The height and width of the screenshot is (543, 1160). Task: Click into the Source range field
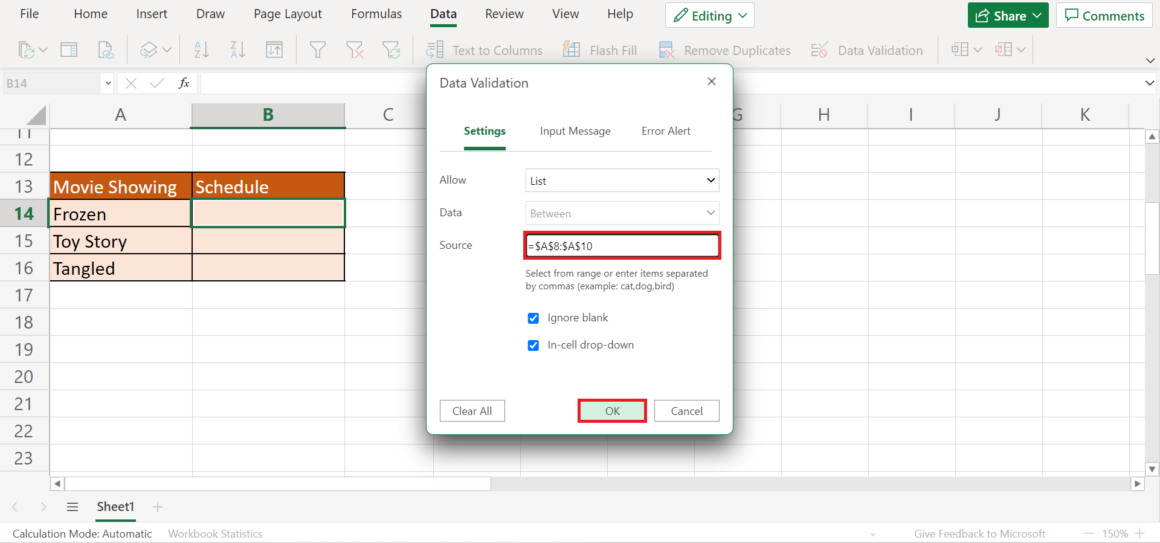click(622, 246)
